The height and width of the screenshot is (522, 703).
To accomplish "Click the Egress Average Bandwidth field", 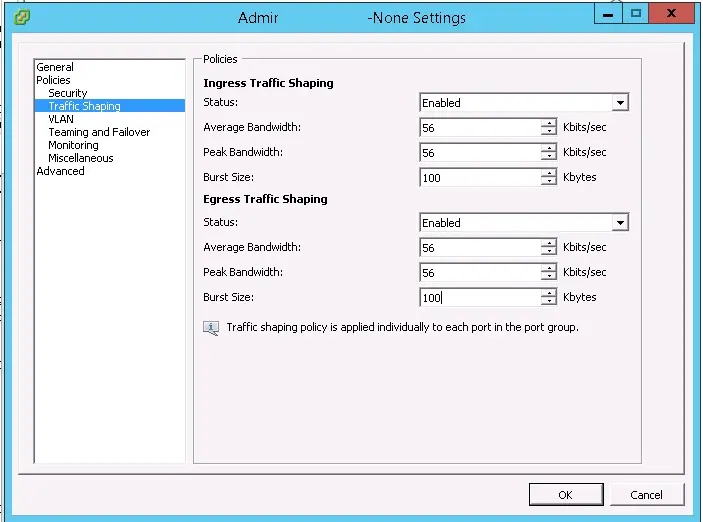I will [481, 248].
